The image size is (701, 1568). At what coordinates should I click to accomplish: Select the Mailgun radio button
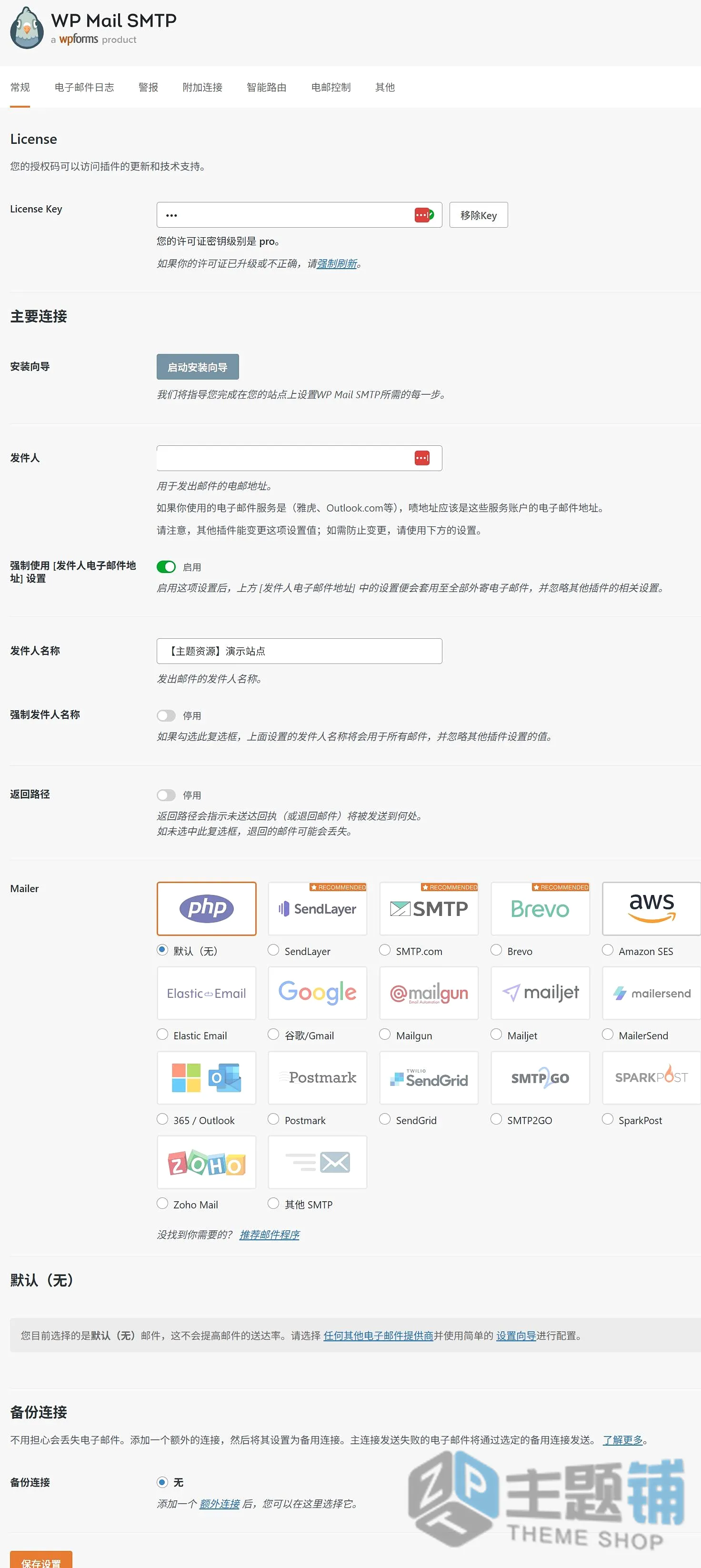pos(385,1034)
